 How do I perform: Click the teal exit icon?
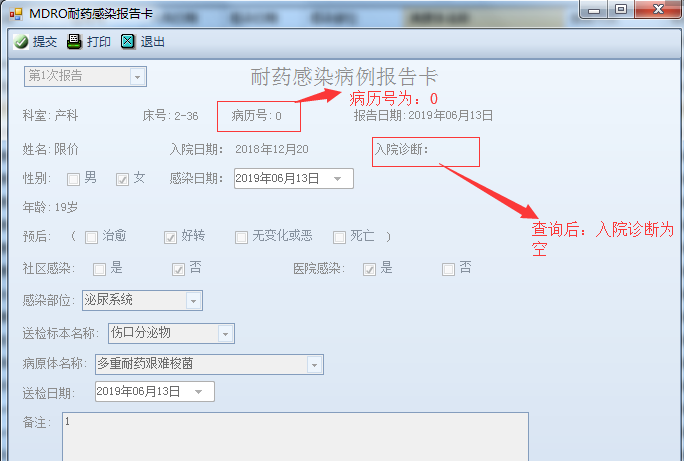(x=128, y=41)
